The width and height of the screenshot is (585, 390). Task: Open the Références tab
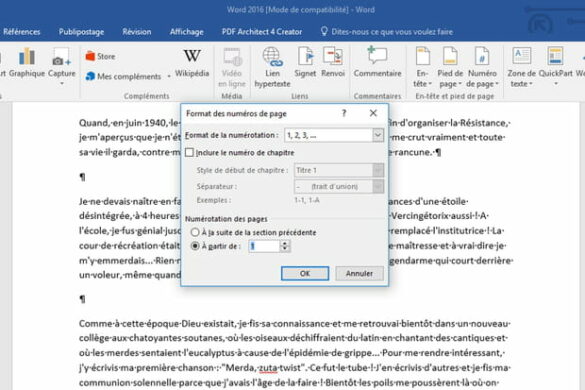click(21, 32)
